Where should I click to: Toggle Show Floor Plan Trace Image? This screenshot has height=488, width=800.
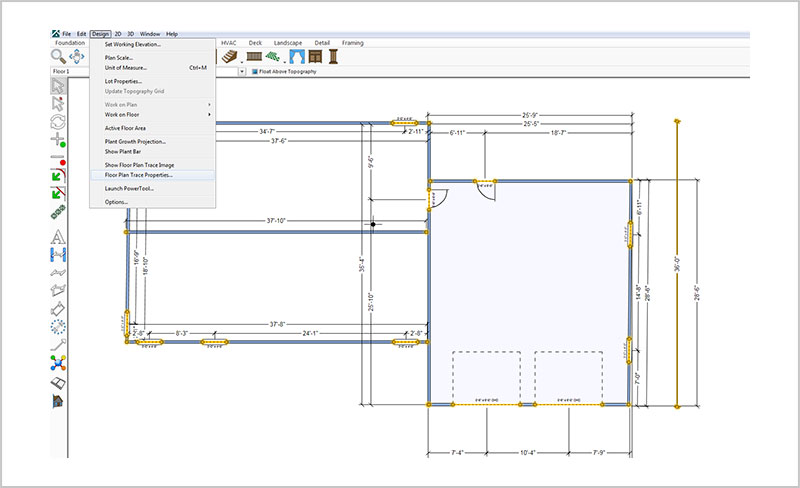tap(140, 164)
